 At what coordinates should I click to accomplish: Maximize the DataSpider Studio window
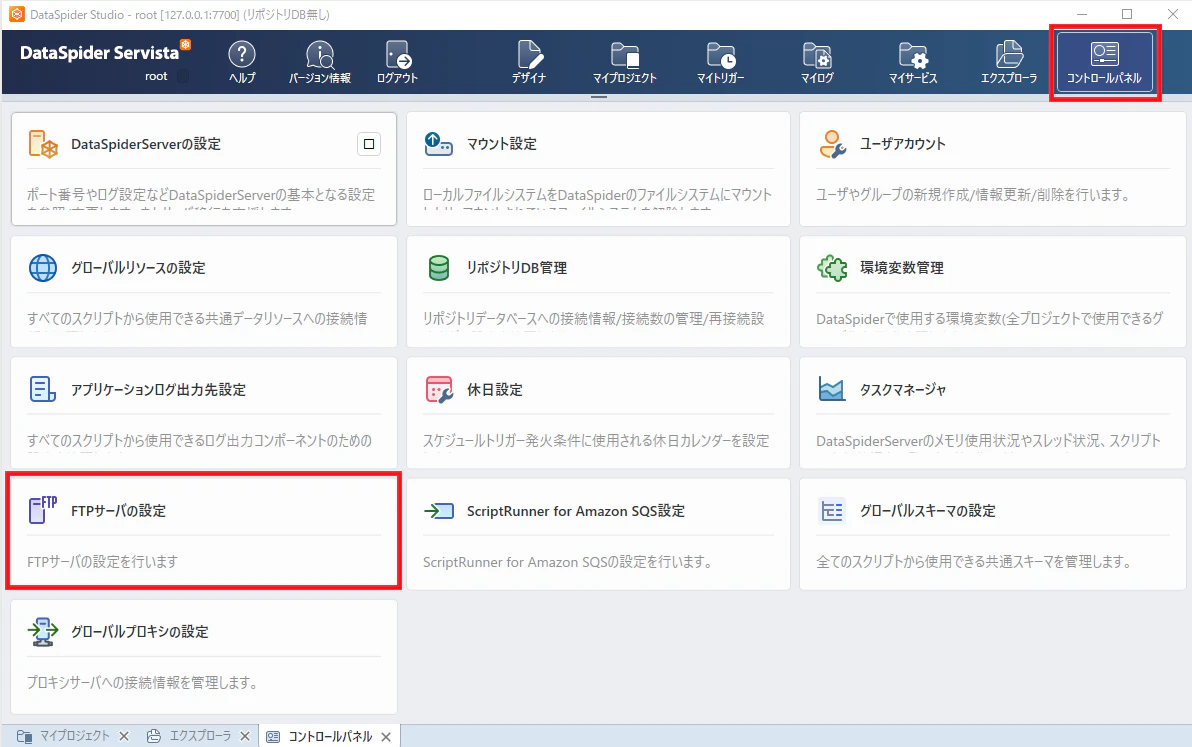[1127, 14]
